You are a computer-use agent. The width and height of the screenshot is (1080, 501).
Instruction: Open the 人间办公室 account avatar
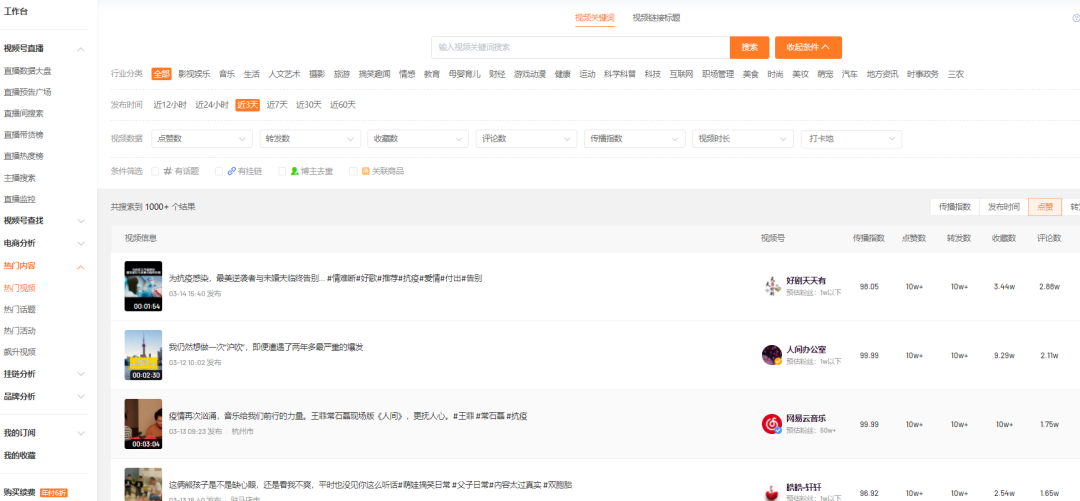click(771, 355)
